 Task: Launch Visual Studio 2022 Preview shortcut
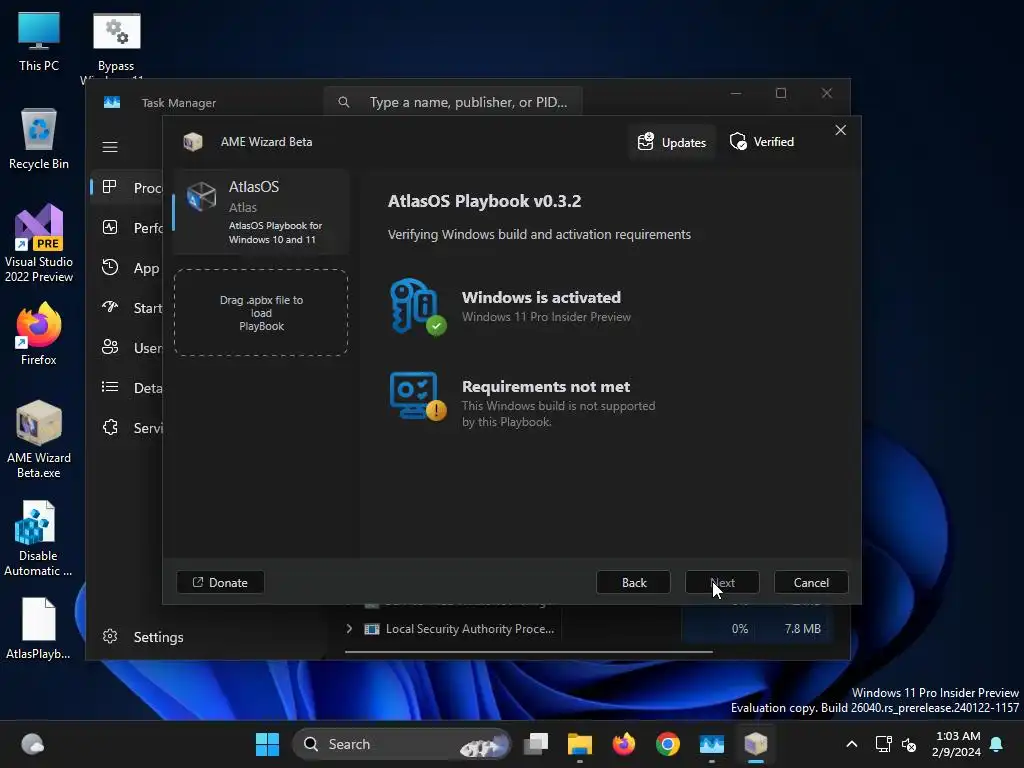coord(39,243)
